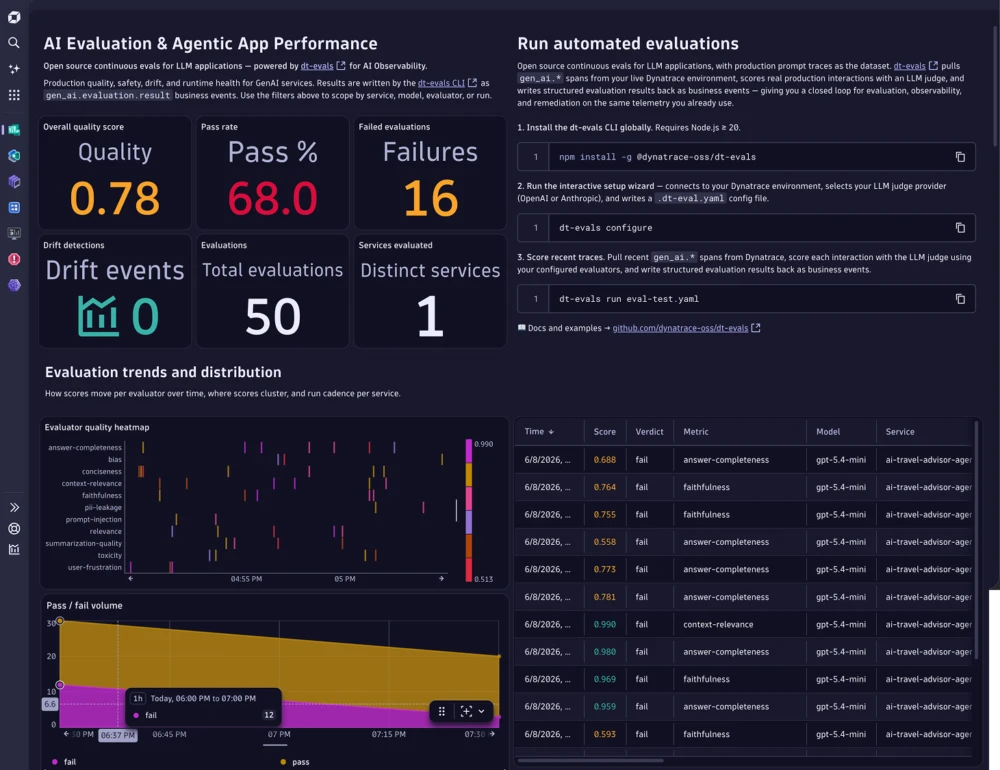Screen dimensions: 1000x770
Task: Click score cell 0.980 in table
Action: point(605,652)
